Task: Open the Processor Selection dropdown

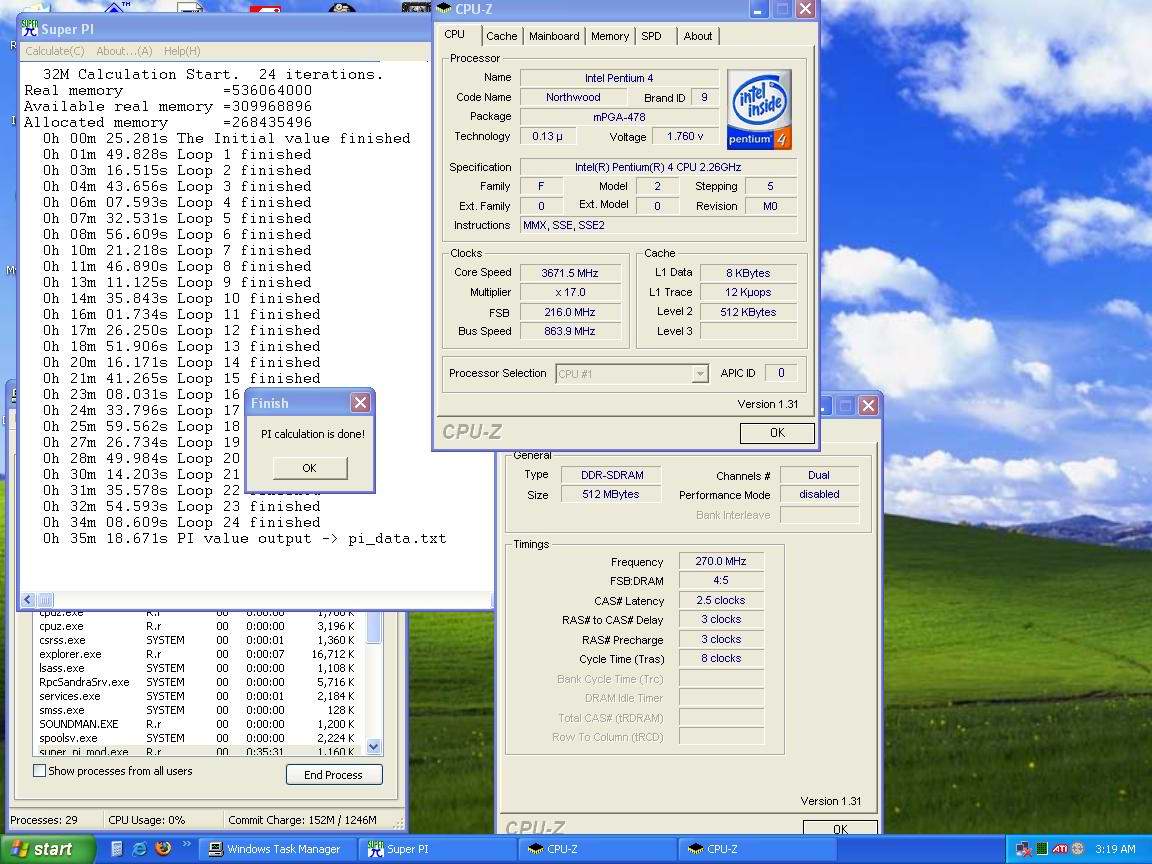Action: (x=700, y=374)
